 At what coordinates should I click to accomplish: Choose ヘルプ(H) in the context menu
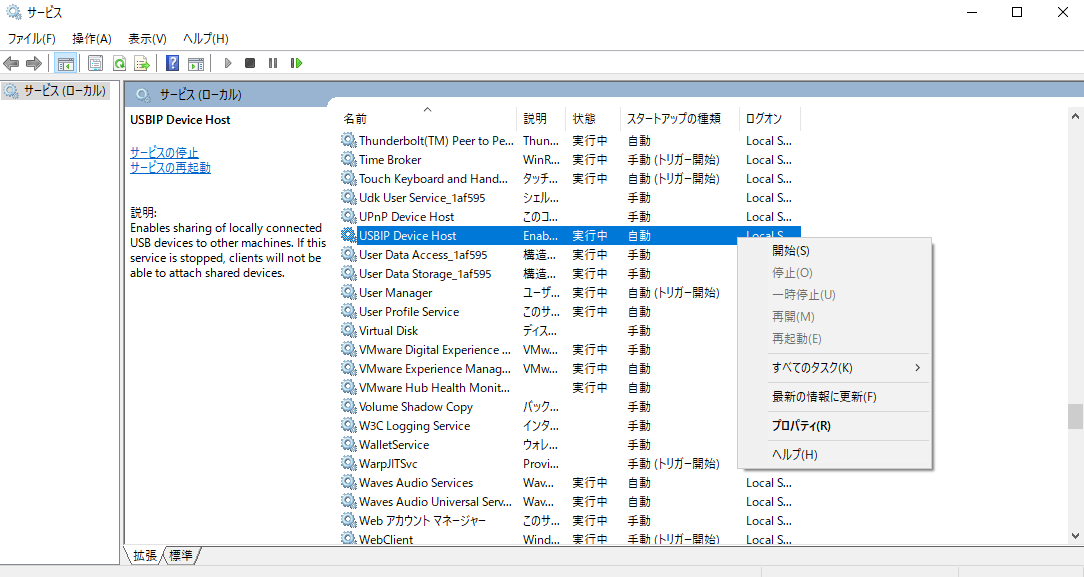point(834,455)
